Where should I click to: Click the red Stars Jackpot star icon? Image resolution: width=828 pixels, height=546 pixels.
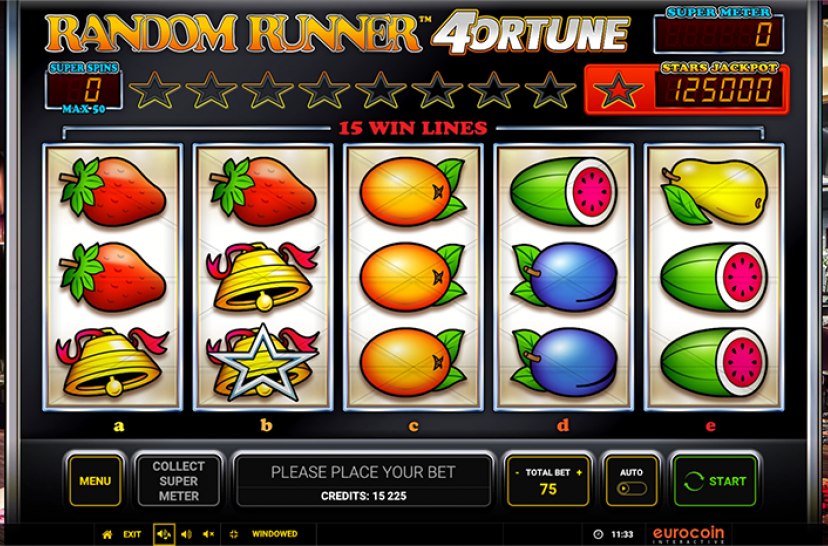(x=618, y=90)
